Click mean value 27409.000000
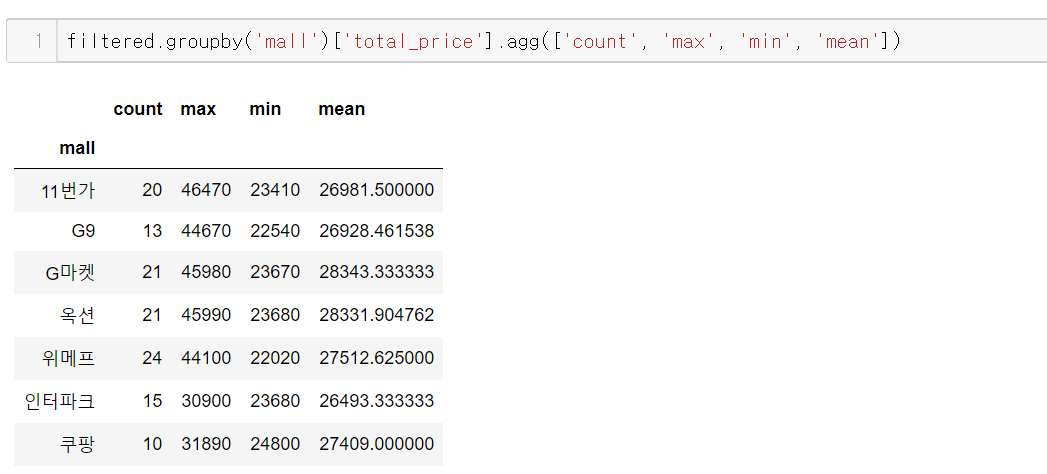This screenshot has width=1047, height=474. [377, 444]
